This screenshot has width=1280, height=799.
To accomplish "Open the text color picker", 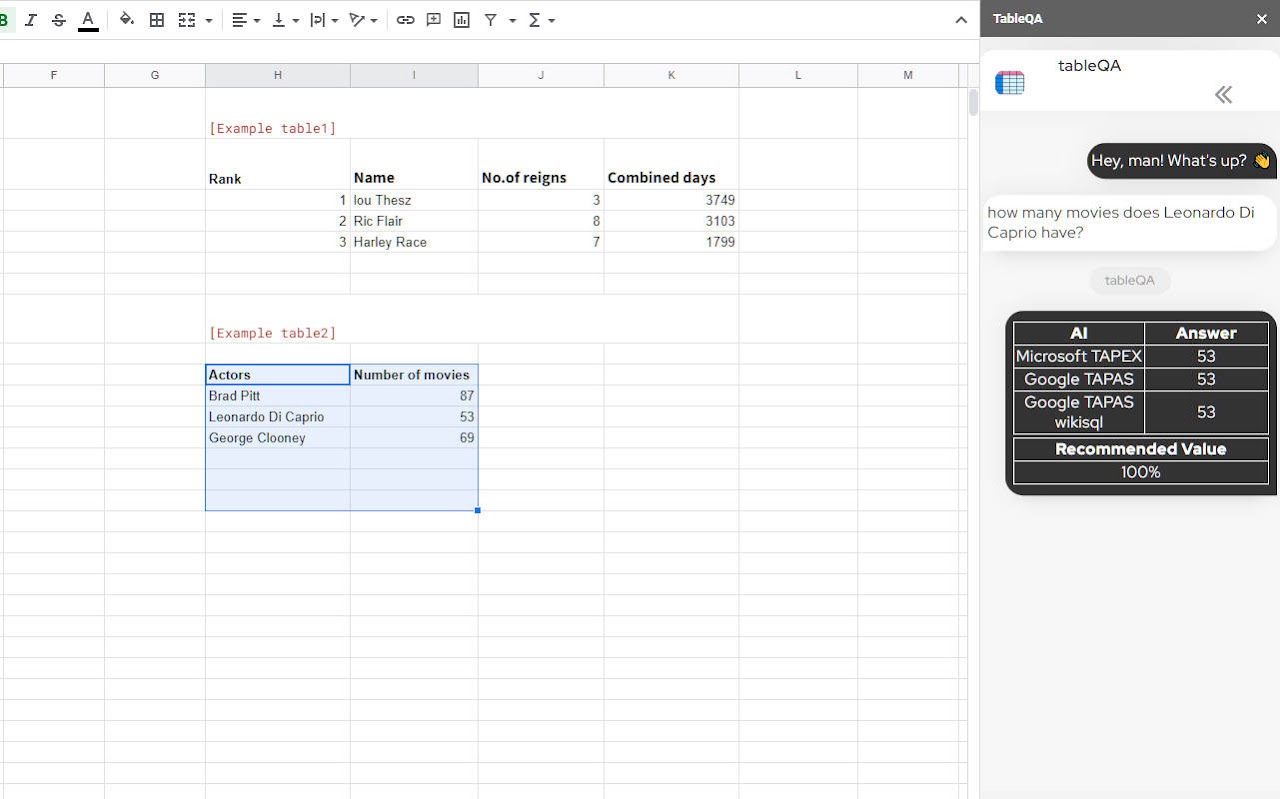I will click(88, 20).
